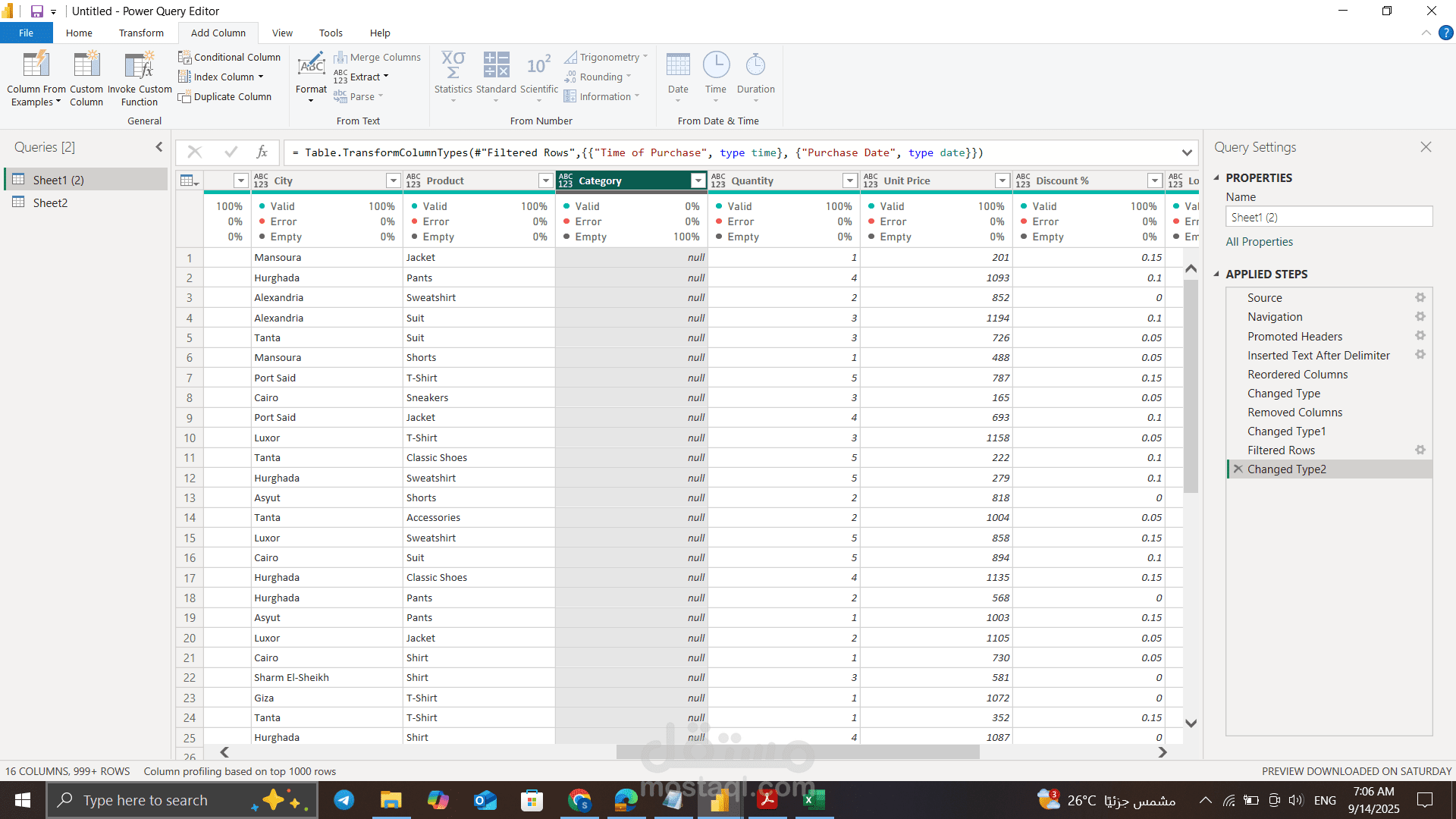
Task: Click Column From Examples icon
Action: 36,65
